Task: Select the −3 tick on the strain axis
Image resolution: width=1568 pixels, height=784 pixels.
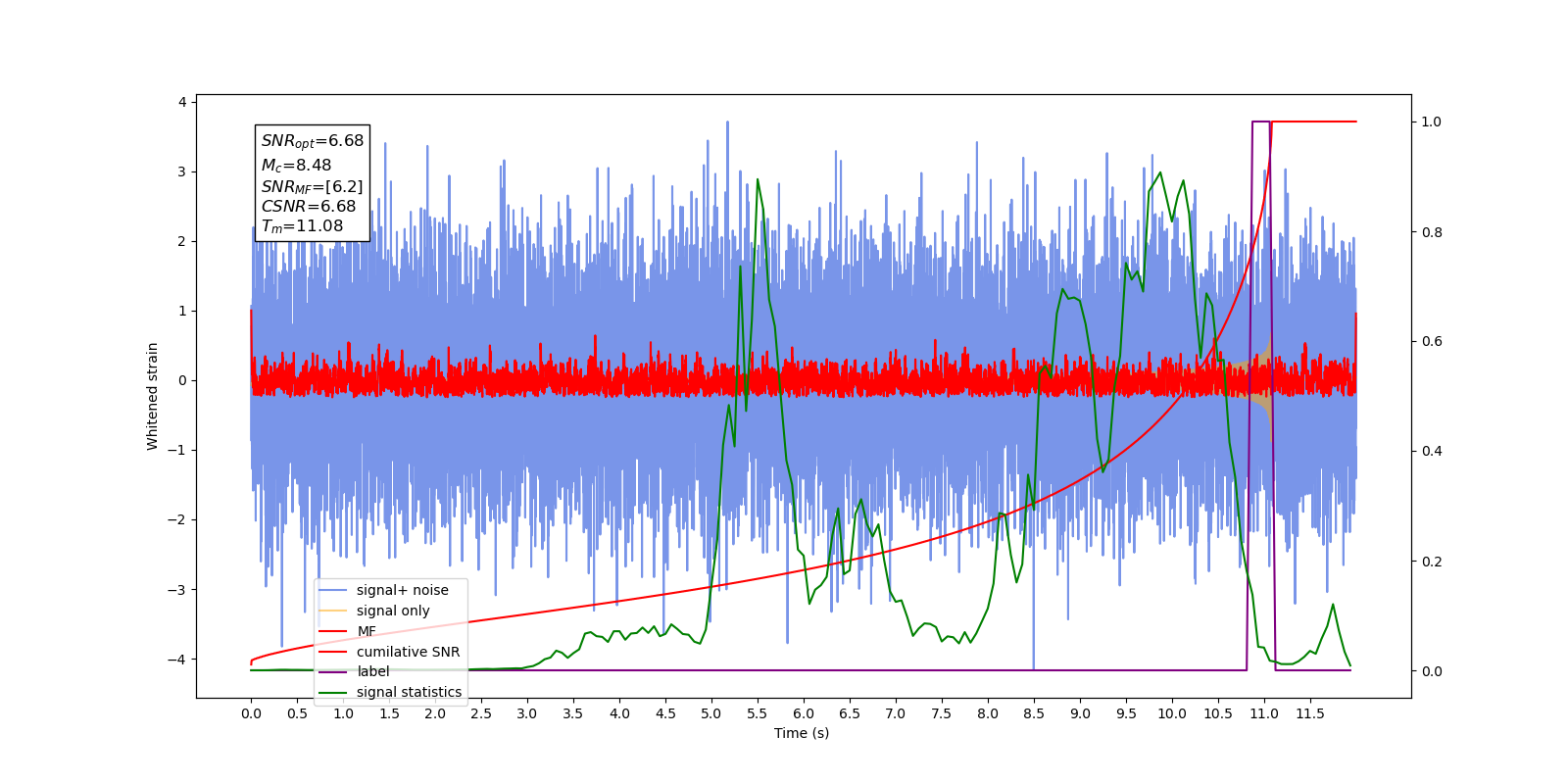Action: pyautogui.click(x=177, y=589)
